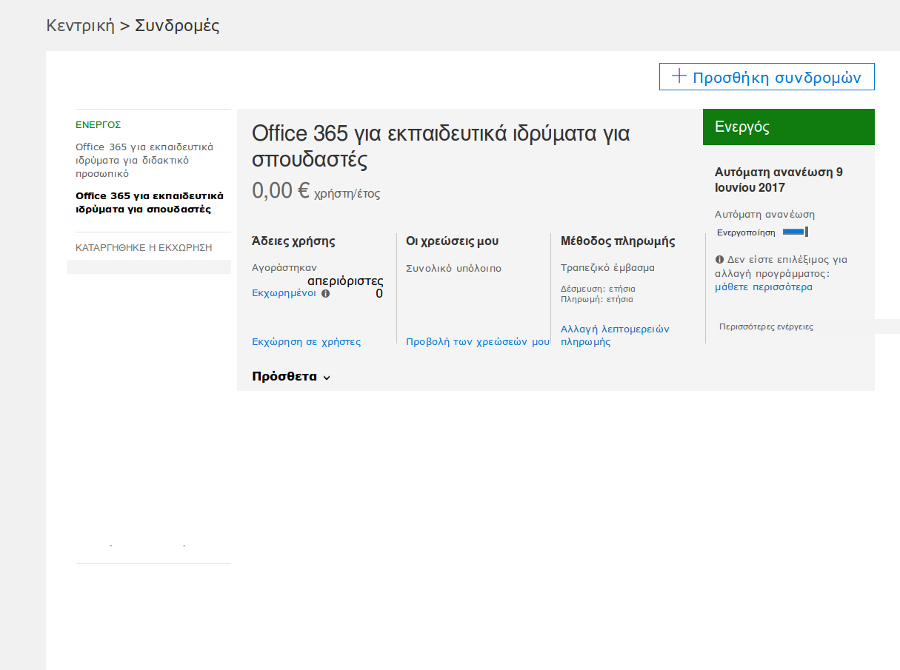Click the Εκχώρηση σε χρήστες link
Viewport: 900px width, 670px height.
306,342
